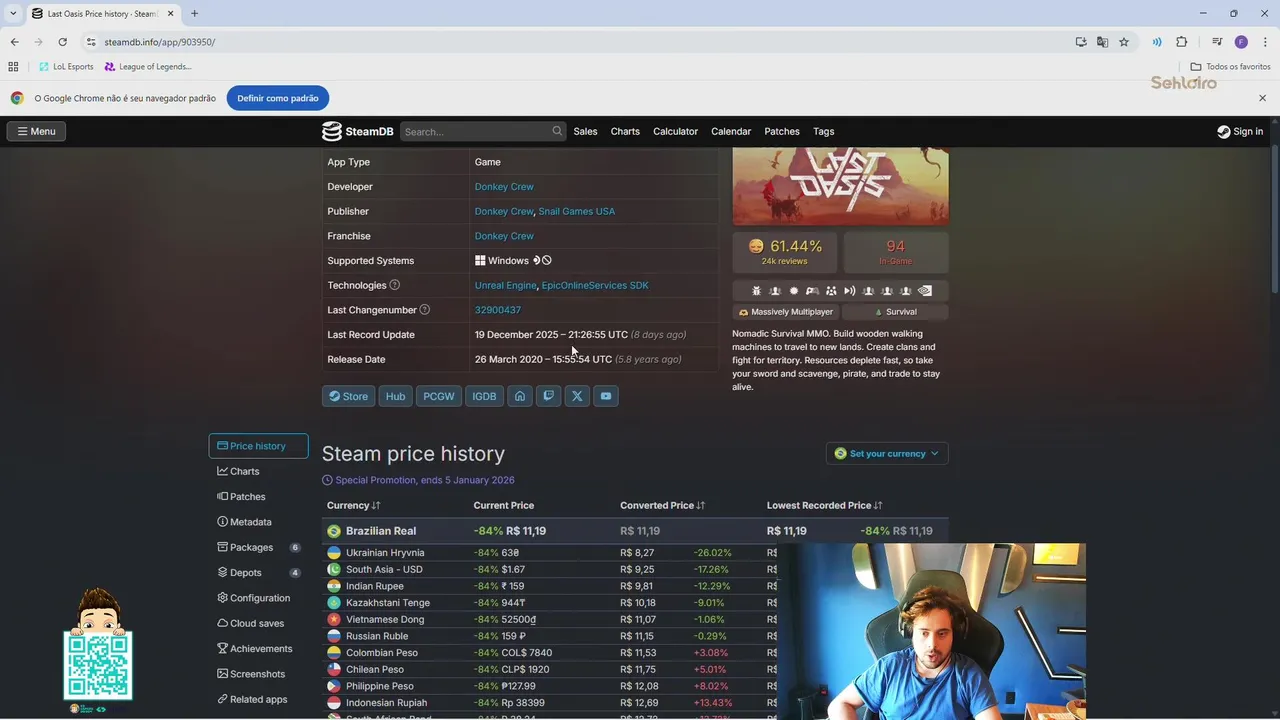Viewport: 1280px width, 720px height.
Task: Click the 94 In-Game players box
Action: pos(895,252)
